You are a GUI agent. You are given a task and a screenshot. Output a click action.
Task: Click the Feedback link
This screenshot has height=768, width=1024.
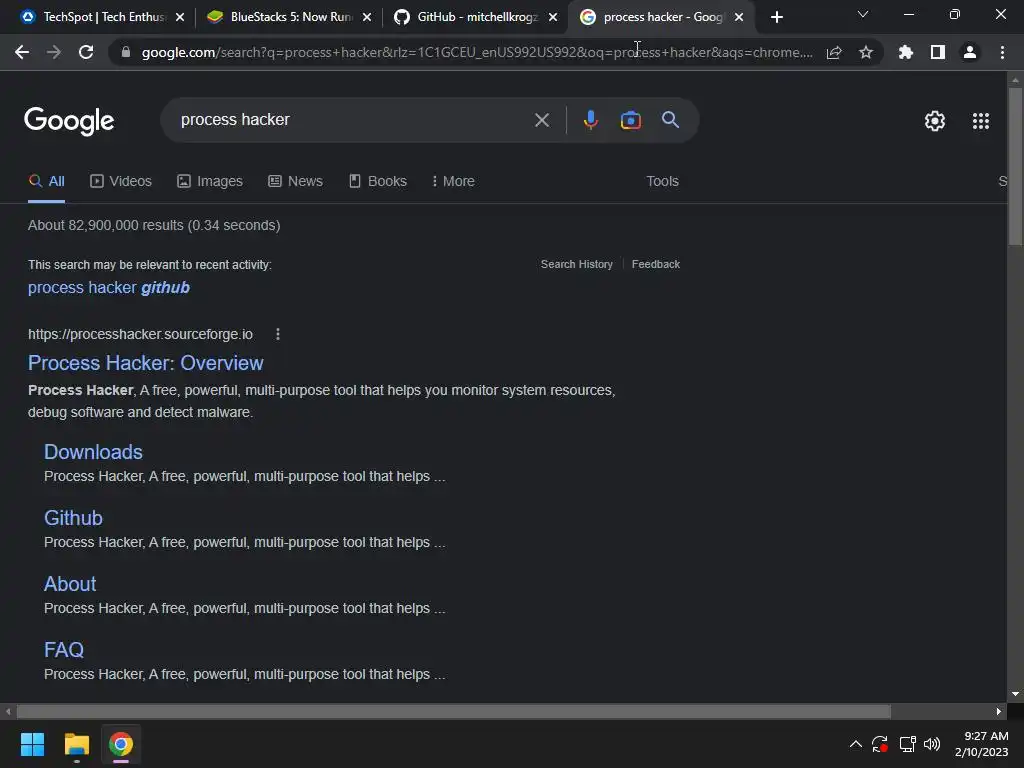(x=656, y=264)
